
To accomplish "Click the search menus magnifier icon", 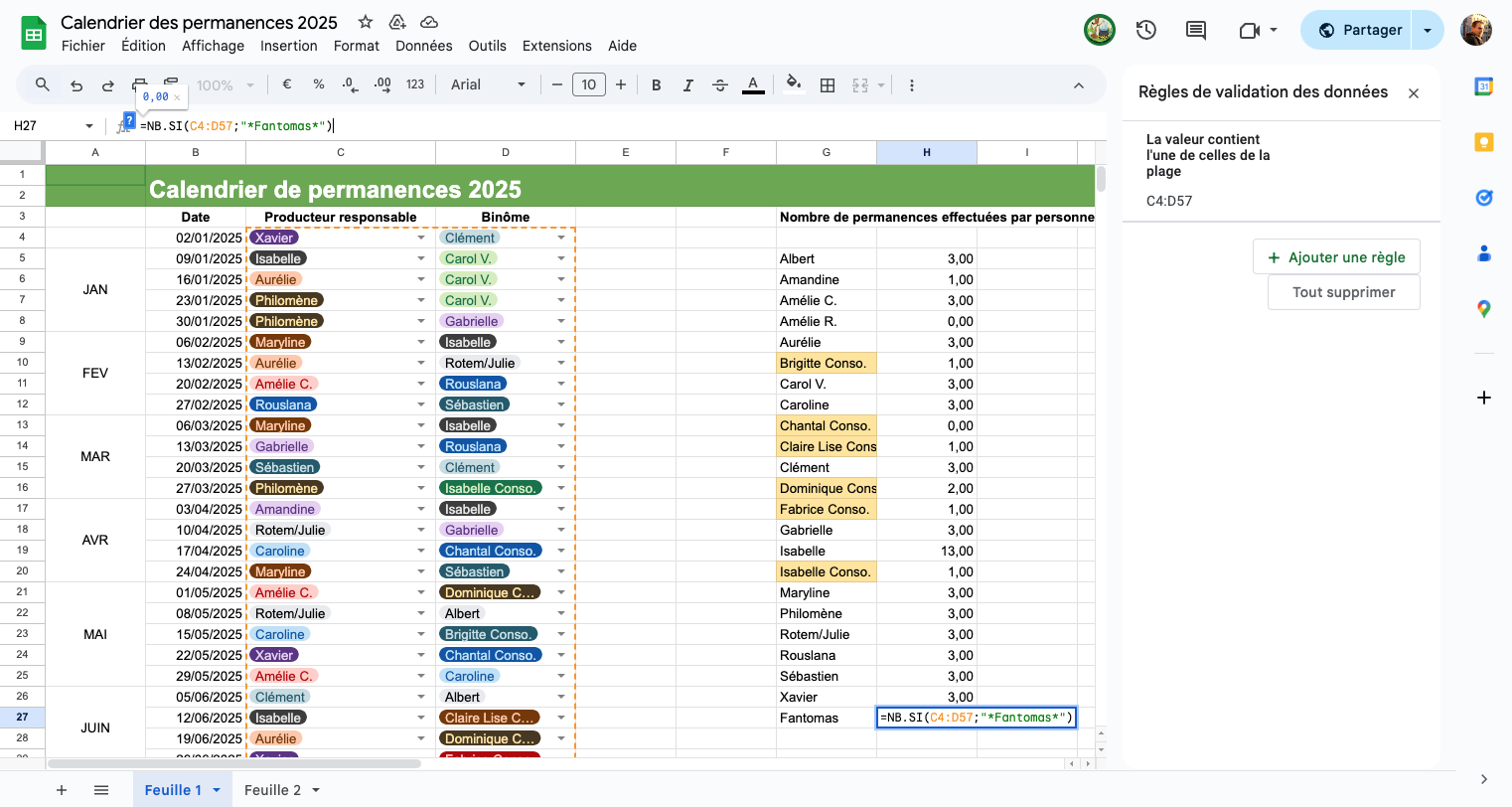I will [x=43, y=84].
